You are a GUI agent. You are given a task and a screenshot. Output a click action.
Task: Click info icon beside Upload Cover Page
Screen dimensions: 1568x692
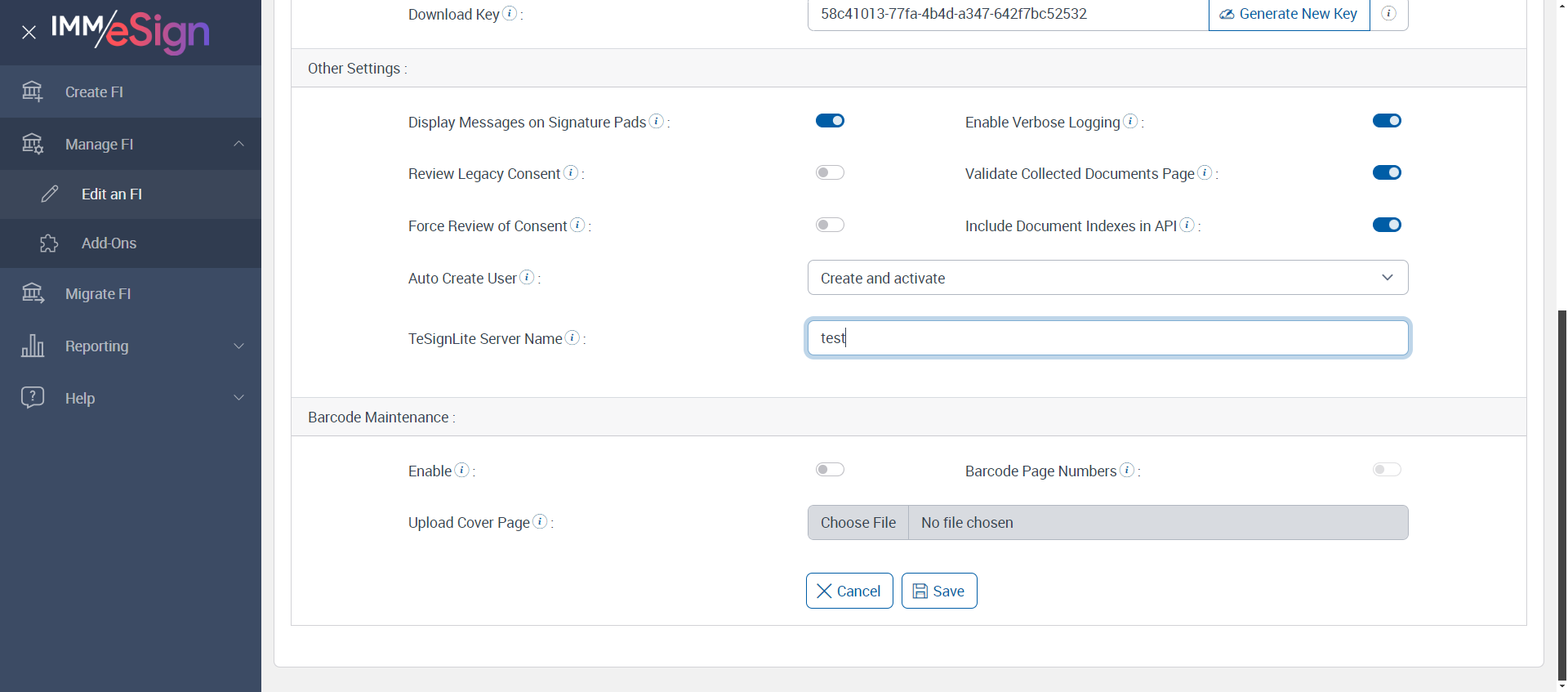(x=540, y=521)
